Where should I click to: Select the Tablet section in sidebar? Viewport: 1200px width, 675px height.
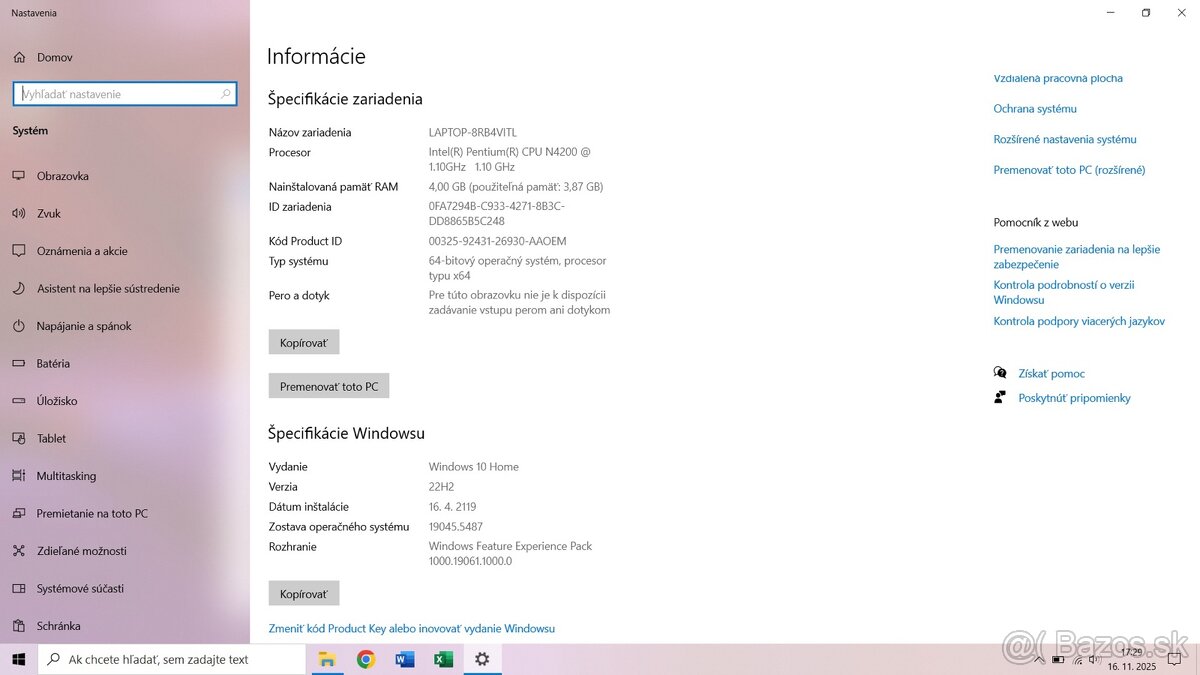[x=48, y=438]
